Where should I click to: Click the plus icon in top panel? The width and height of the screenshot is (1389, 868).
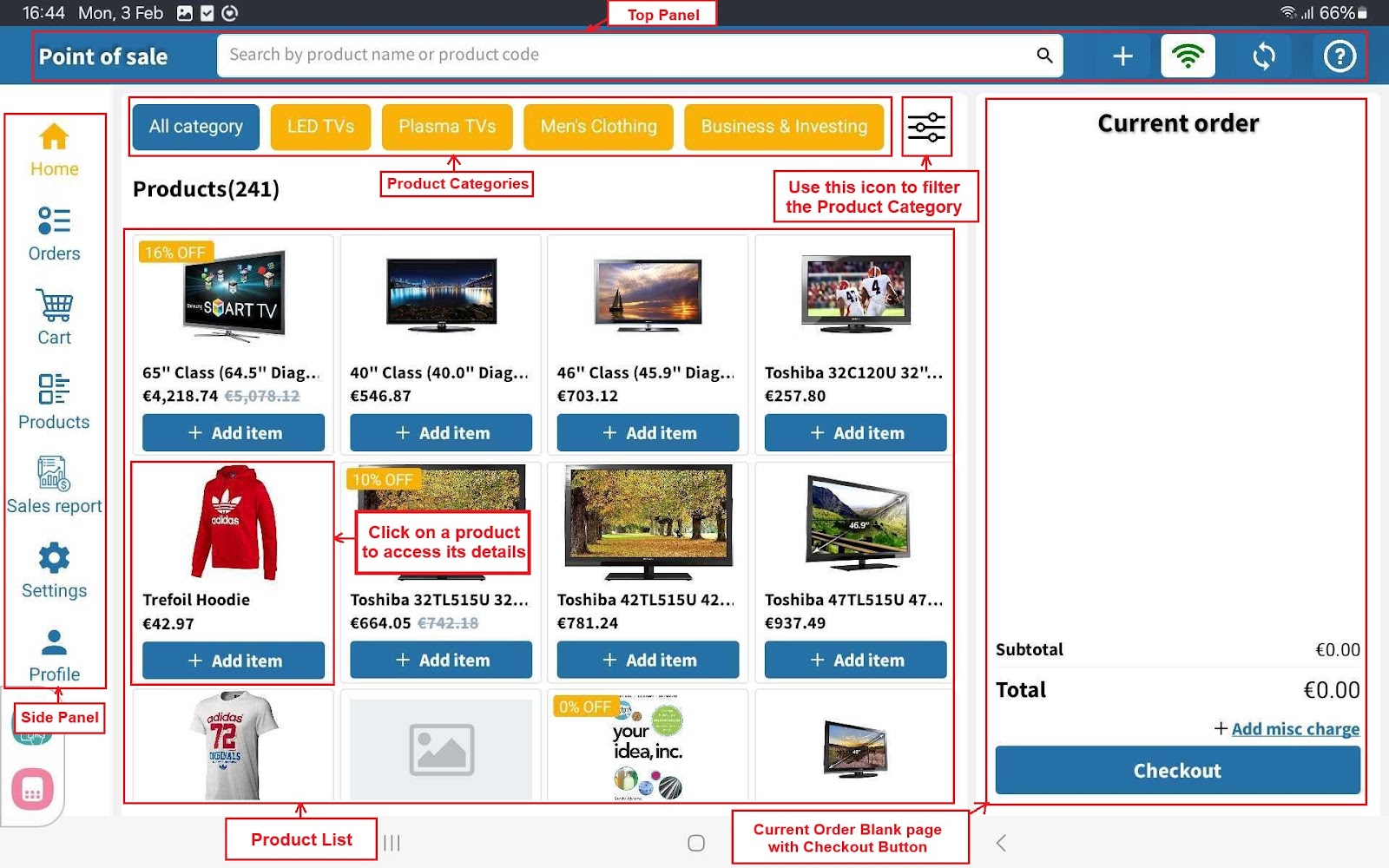coord(1122,56)
